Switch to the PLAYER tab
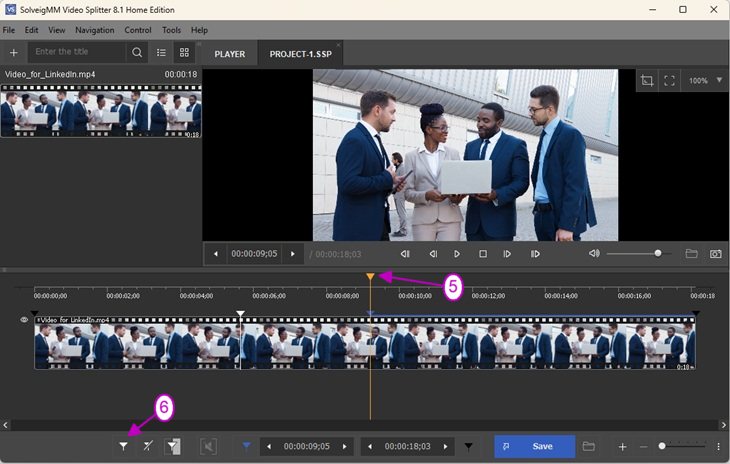Viewport: 730px width, 464px height. tap(229, 54)
